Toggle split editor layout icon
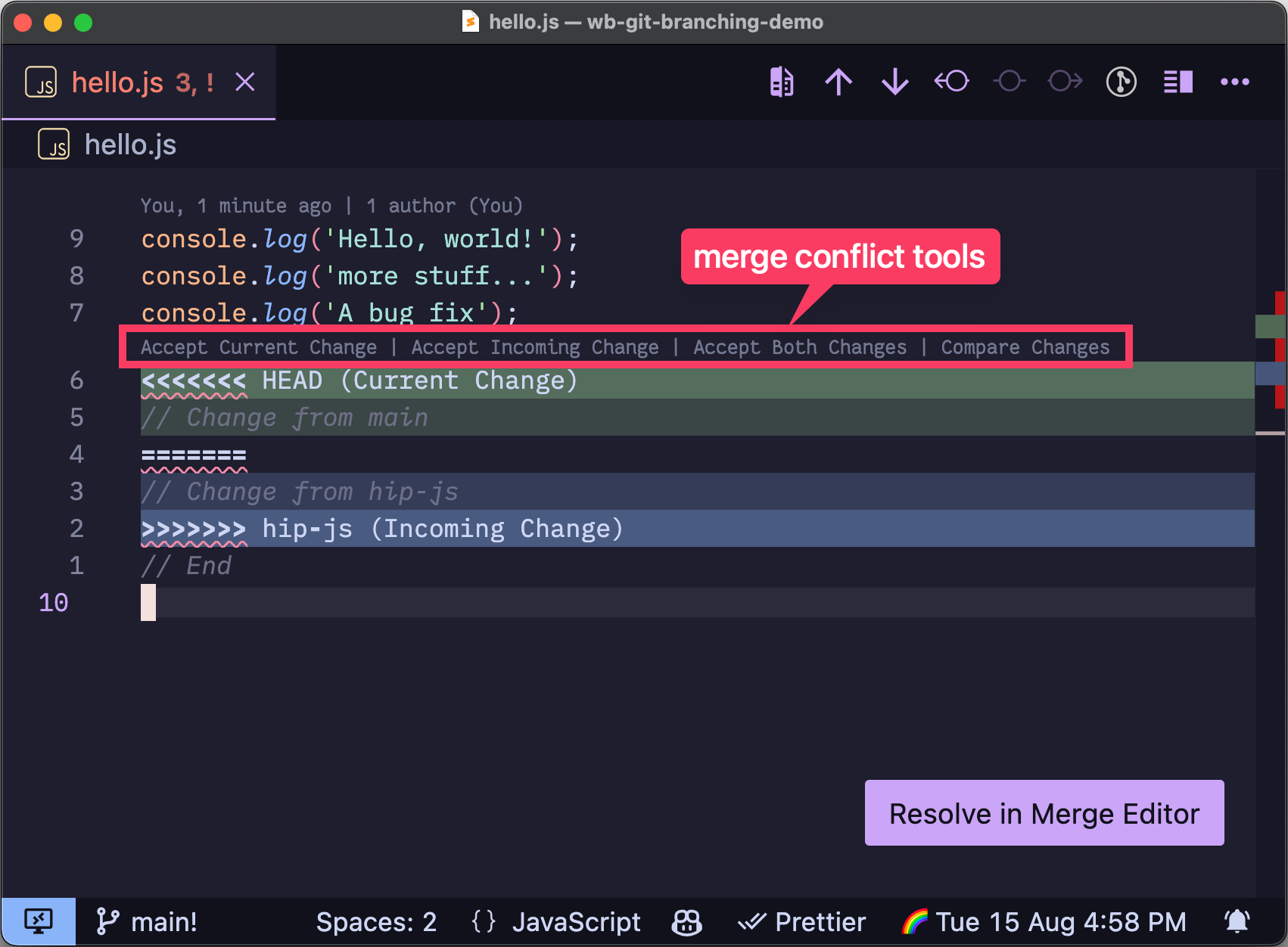 point(1178,82)
